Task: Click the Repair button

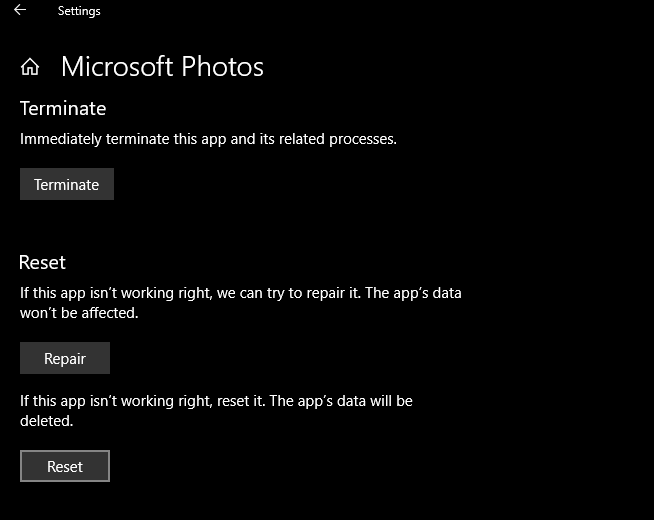Action: point(65,358)
